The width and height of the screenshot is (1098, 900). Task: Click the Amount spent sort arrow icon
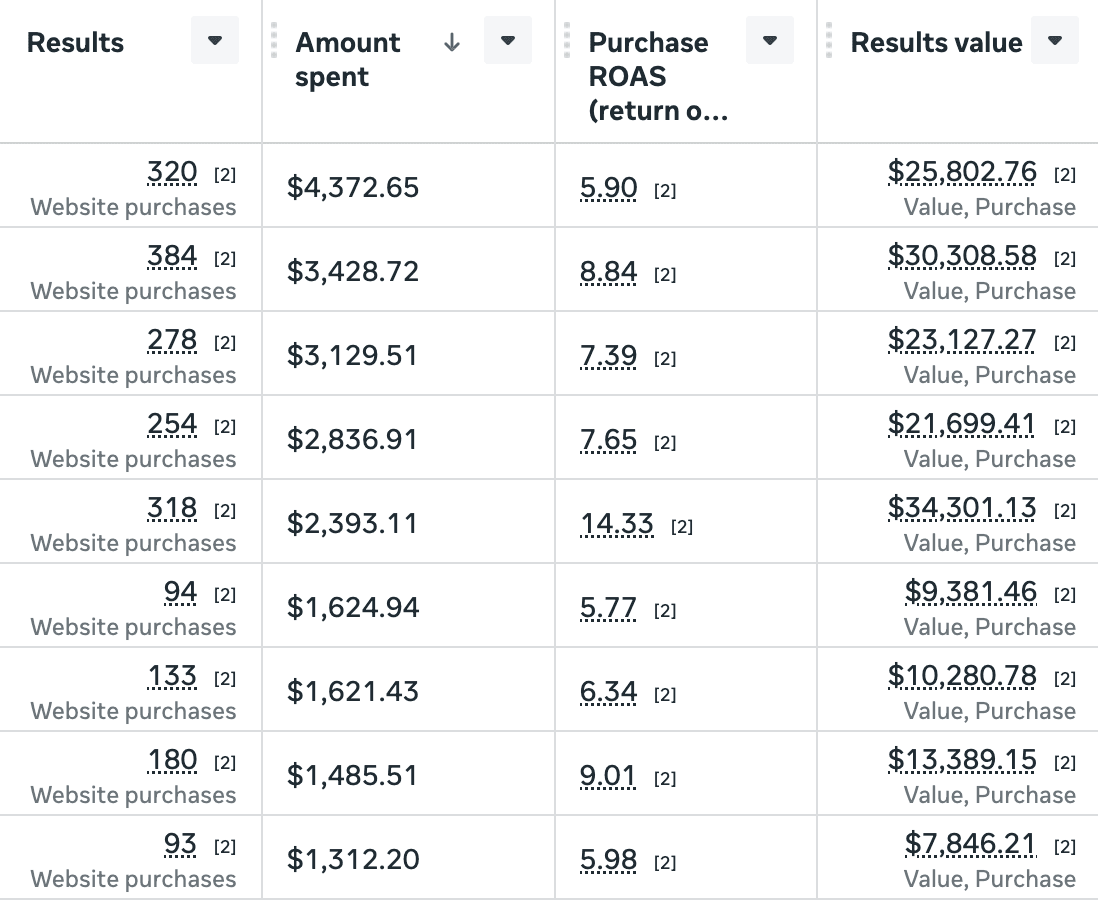tap(452, 42)
